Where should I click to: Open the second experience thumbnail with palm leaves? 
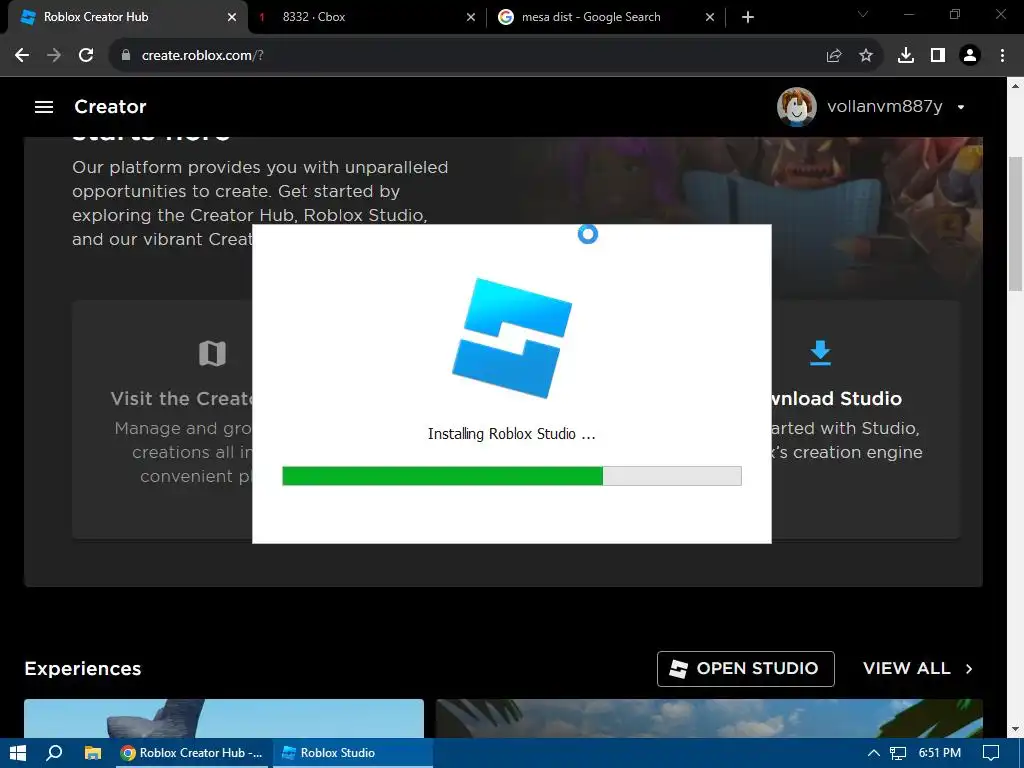709,718
